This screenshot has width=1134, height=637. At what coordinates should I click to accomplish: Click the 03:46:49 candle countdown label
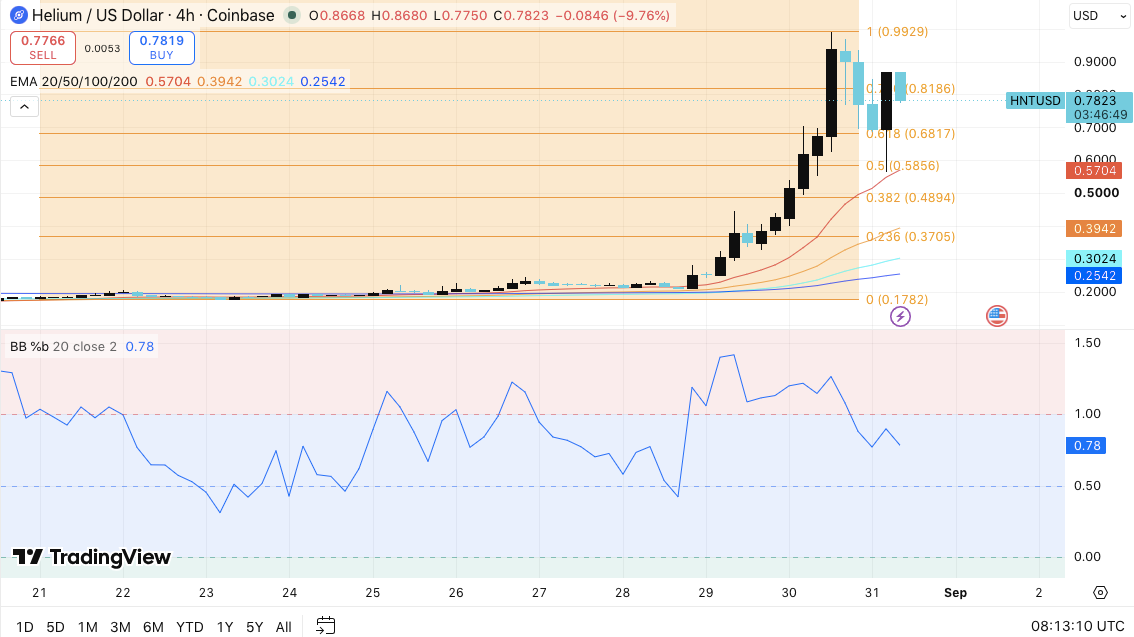[x=1100, y=115]
